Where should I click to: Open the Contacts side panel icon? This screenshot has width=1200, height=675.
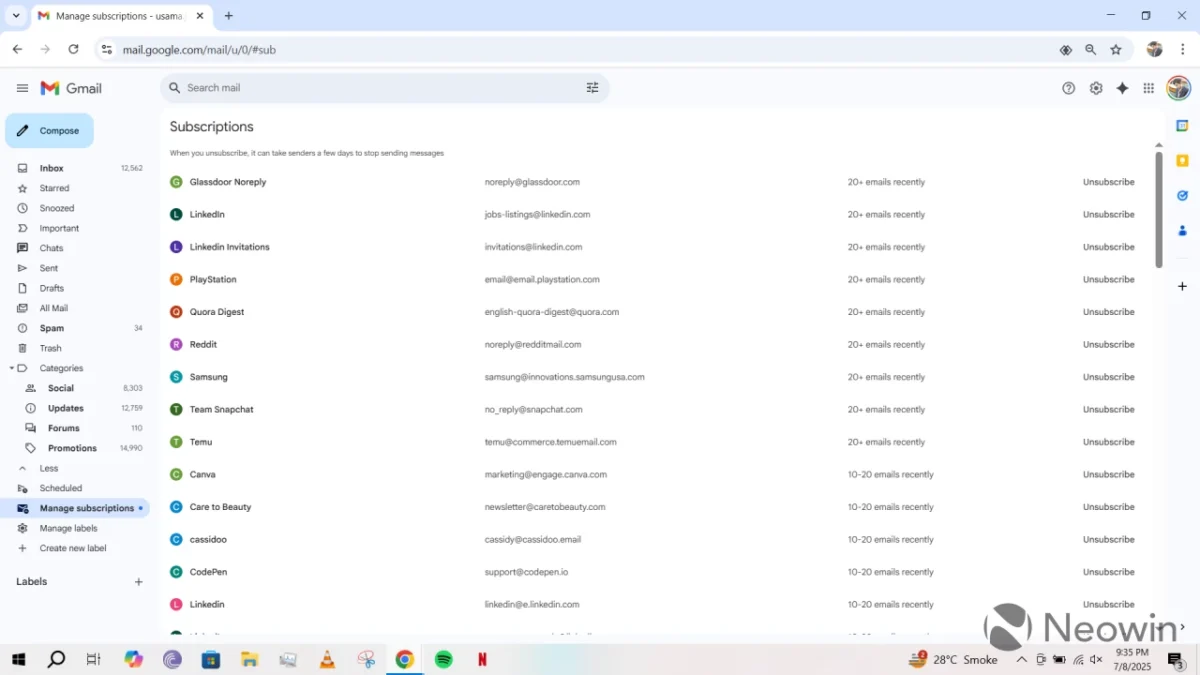[x=1182, y=231]
